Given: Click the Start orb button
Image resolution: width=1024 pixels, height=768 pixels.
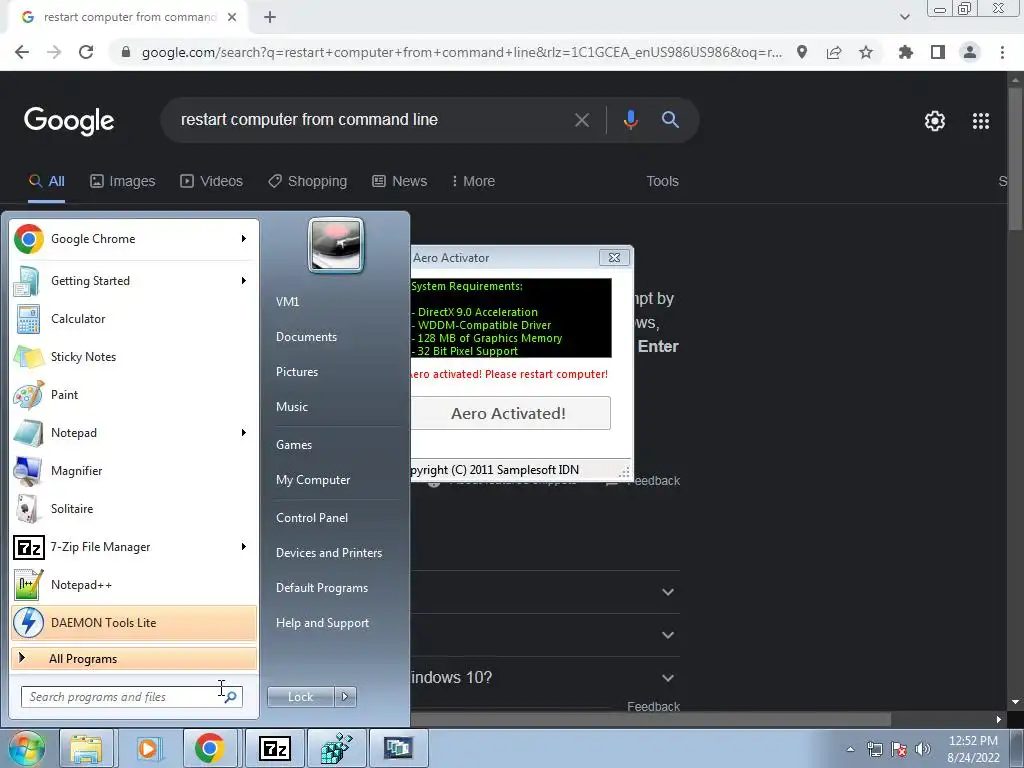Looking at the screenshot, I should pos(26,748).
